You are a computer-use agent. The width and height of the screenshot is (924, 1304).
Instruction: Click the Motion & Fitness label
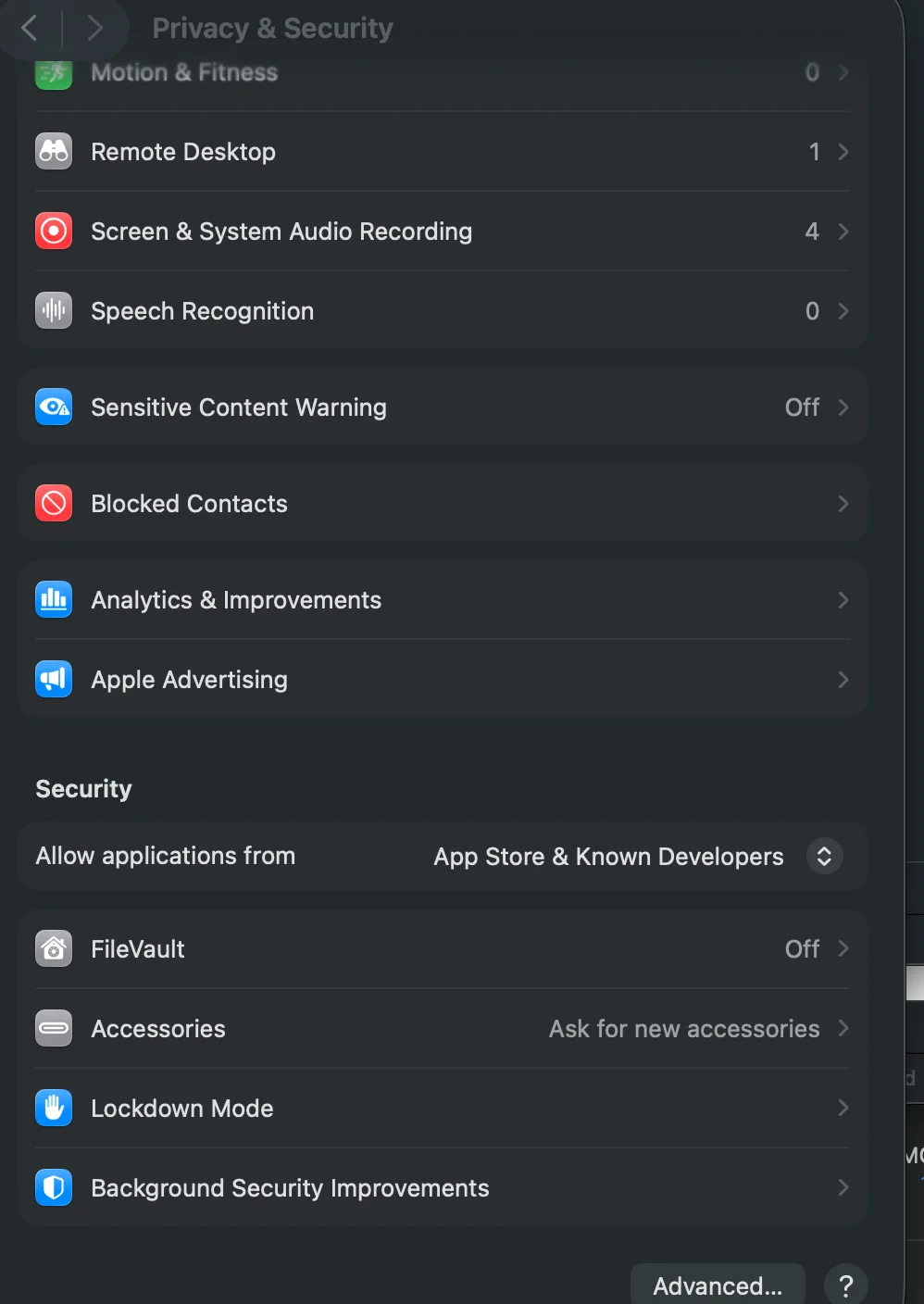pyautogui.click(x=184, y=72)
